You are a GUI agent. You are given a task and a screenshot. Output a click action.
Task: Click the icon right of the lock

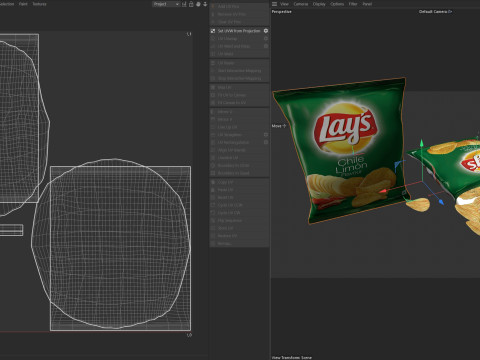(x=198, y=4)
